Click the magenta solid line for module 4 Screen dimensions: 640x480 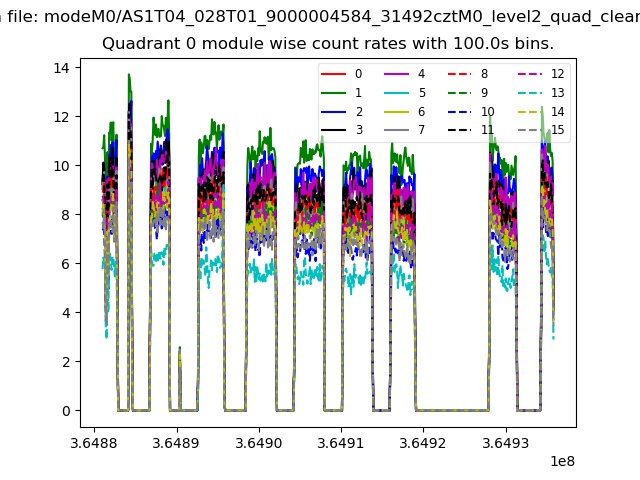tap(398, 74)
